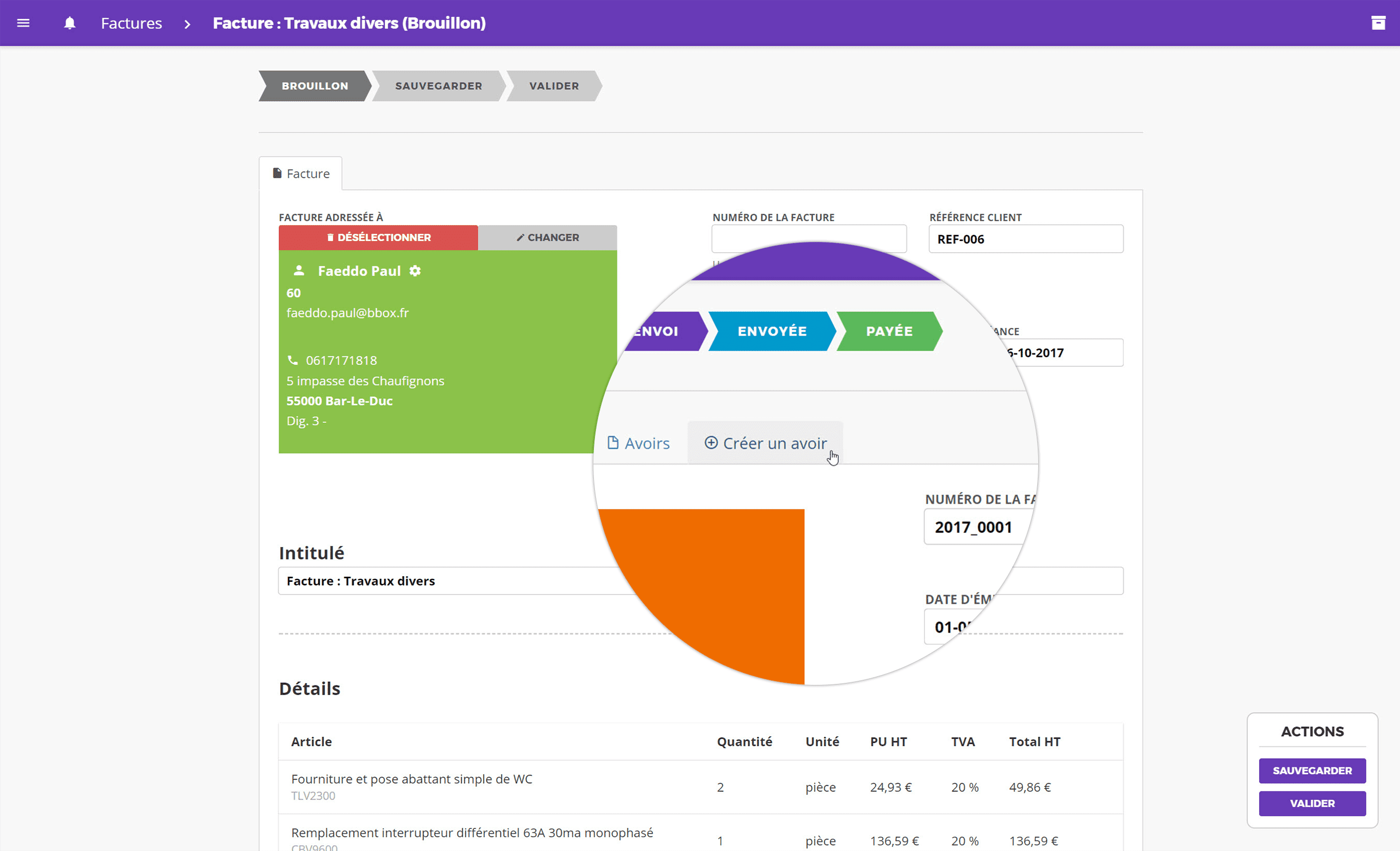
Task: Click the VALIDER status step
Action: (x=554, y=86)
